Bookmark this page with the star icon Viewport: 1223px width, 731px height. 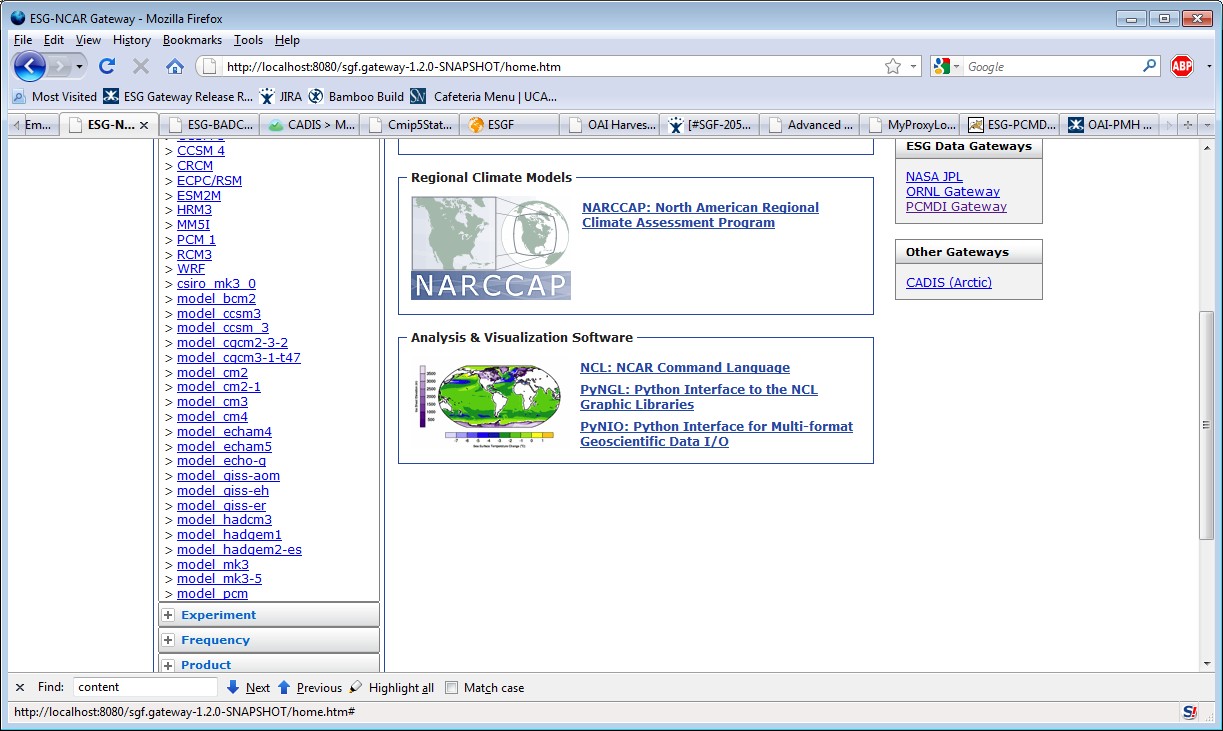(892, 66)
